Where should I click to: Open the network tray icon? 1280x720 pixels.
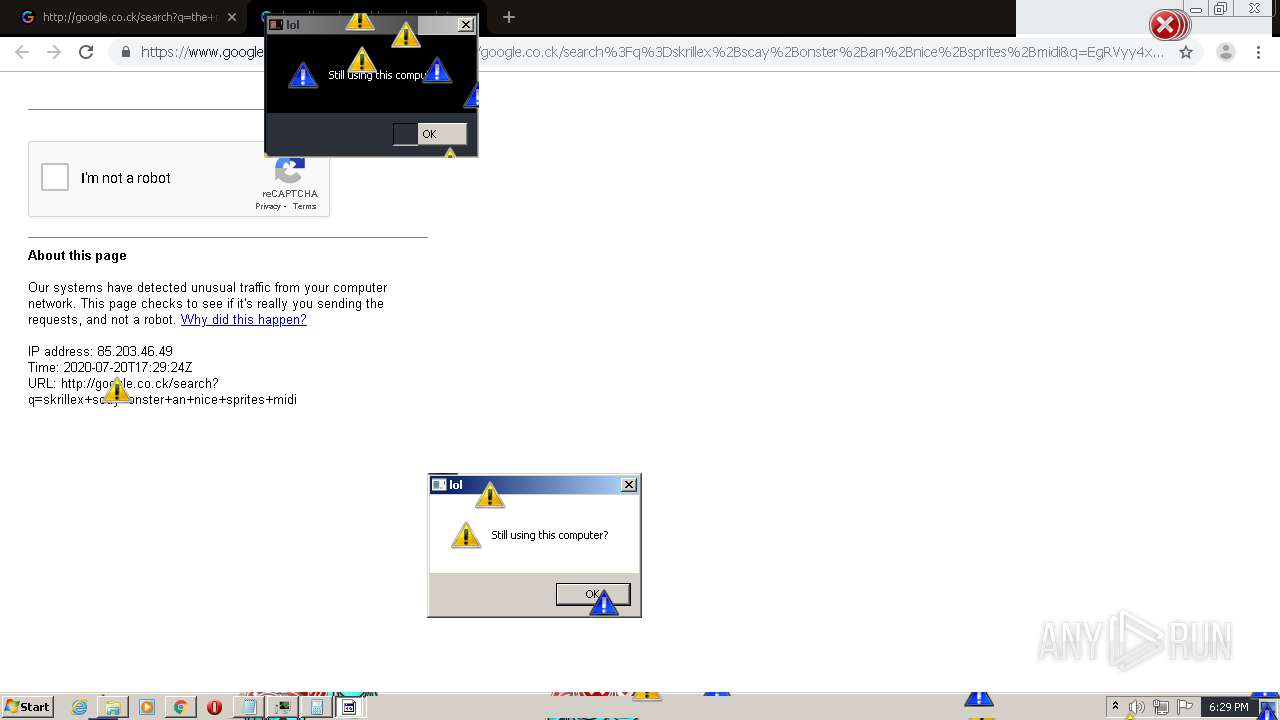(1162, 707)
